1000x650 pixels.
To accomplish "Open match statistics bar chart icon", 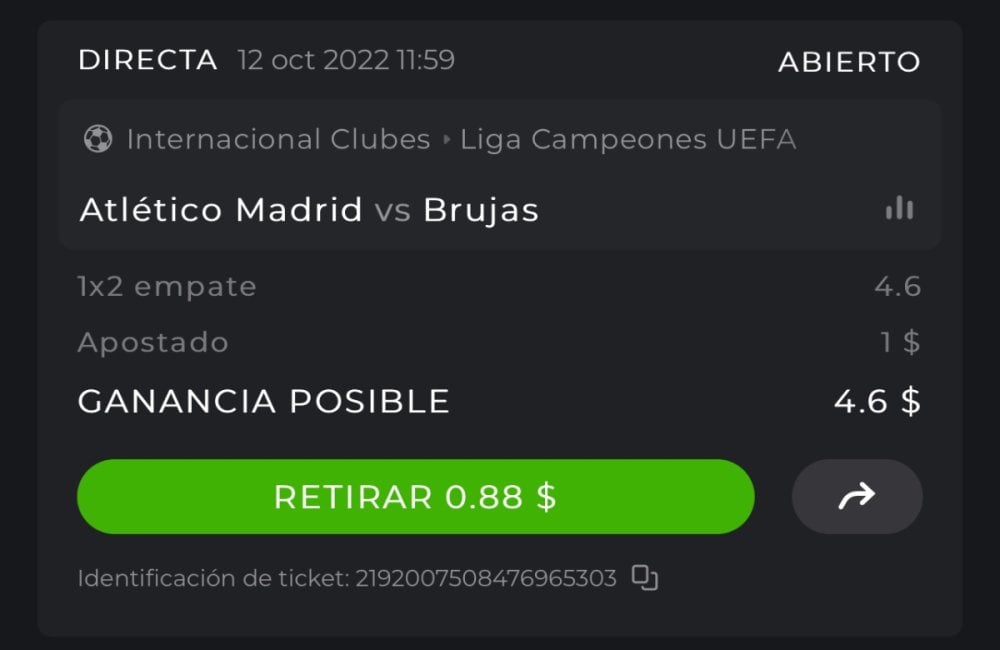I will click(x=899, y=208).
